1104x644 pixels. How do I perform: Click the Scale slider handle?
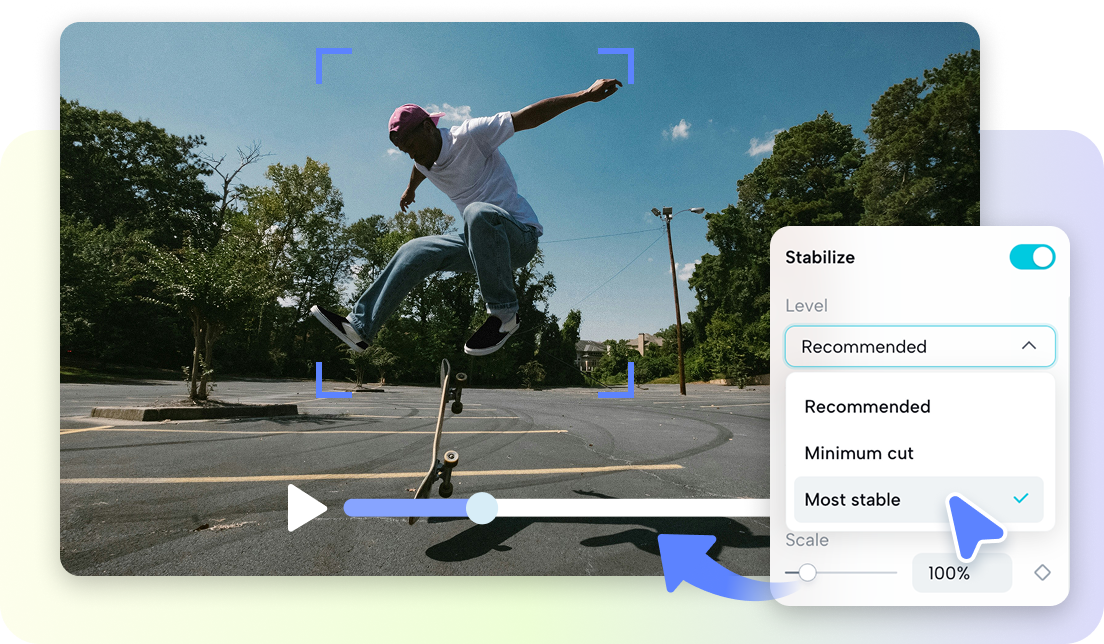[x=807, y=573]
